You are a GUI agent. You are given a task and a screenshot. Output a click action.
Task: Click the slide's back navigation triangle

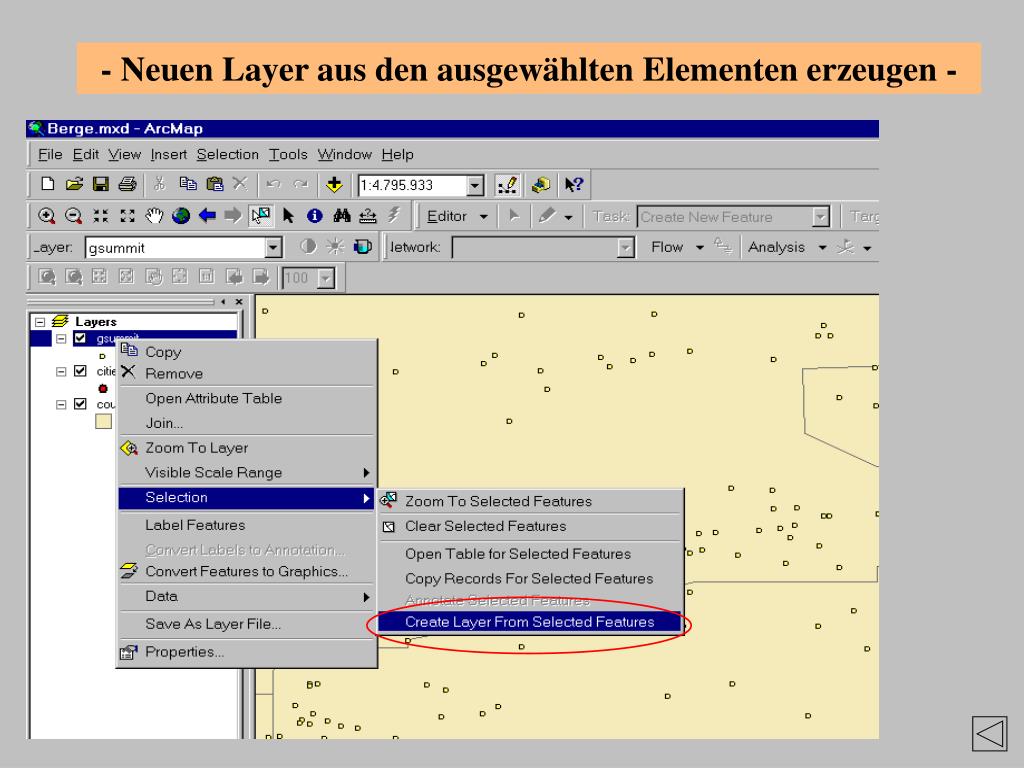[989, 733]
